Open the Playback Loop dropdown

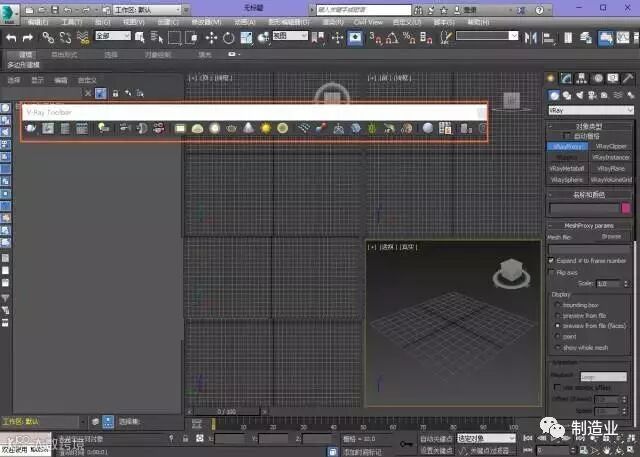click(604, 377)
